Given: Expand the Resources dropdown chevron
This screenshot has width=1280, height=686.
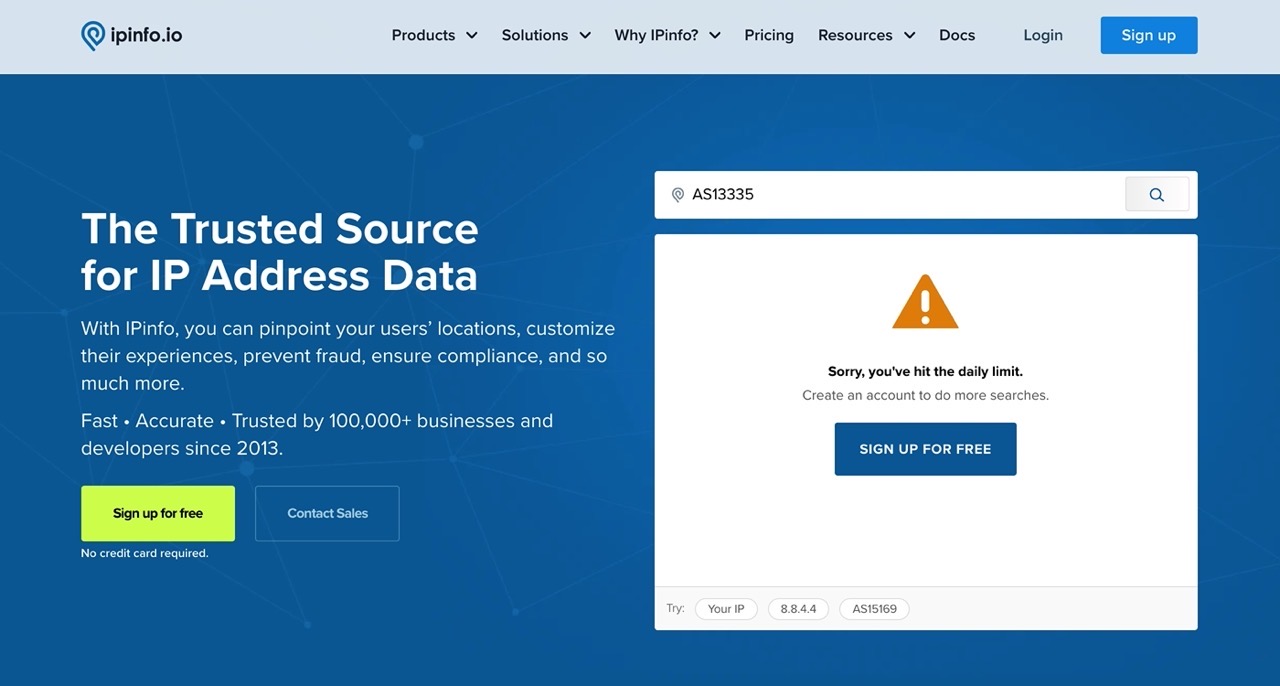Looking at the screenshot, I should click(909, 35).
